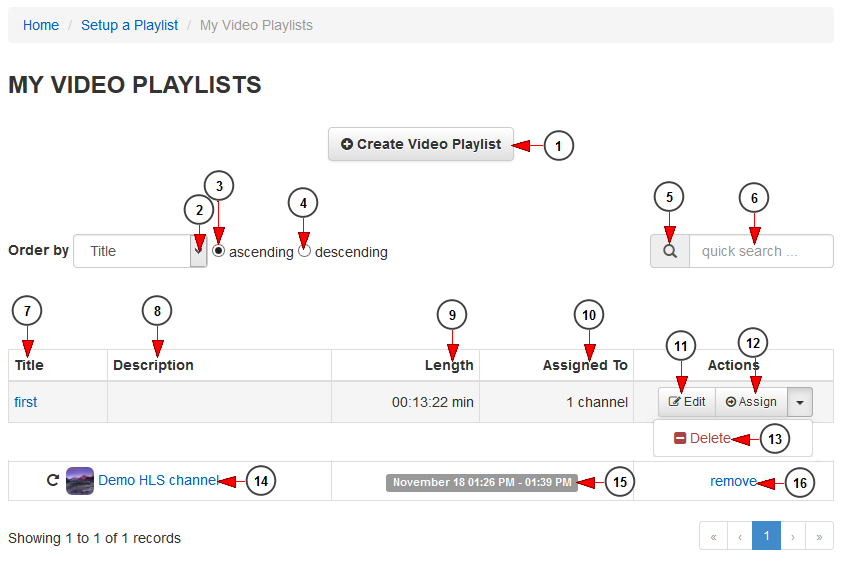Screen dimensions: 842x581
Task: Select the ascending radio button
Action: (x=218, y=251)
